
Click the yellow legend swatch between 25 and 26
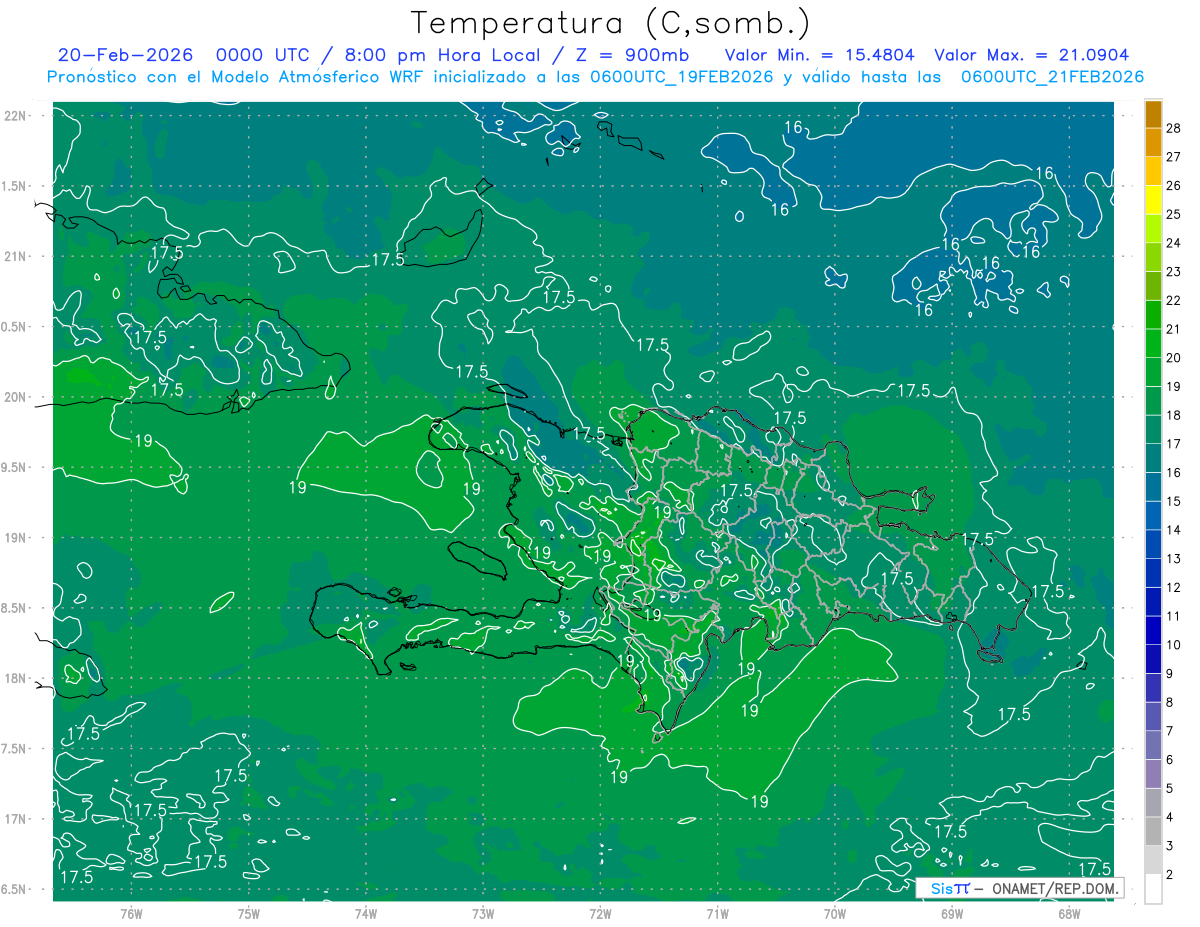coord(1153,200)
